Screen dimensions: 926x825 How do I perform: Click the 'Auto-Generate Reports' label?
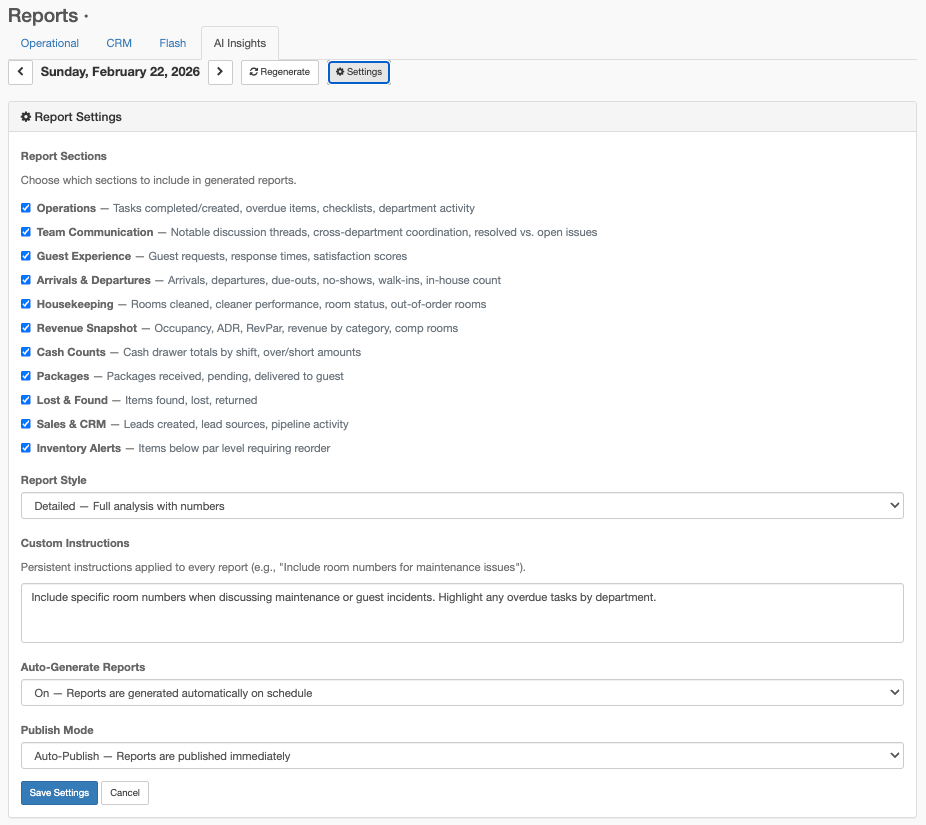click(x=83, y=667)
